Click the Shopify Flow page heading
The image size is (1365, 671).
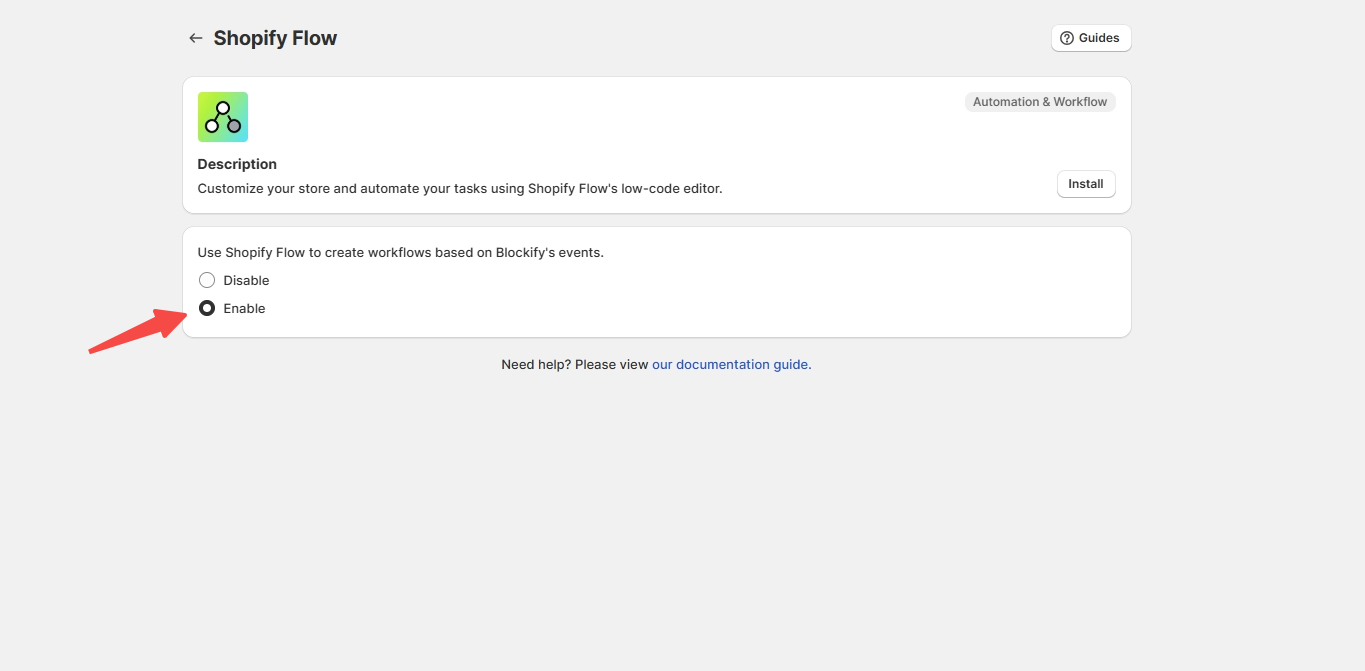(275, 38)
